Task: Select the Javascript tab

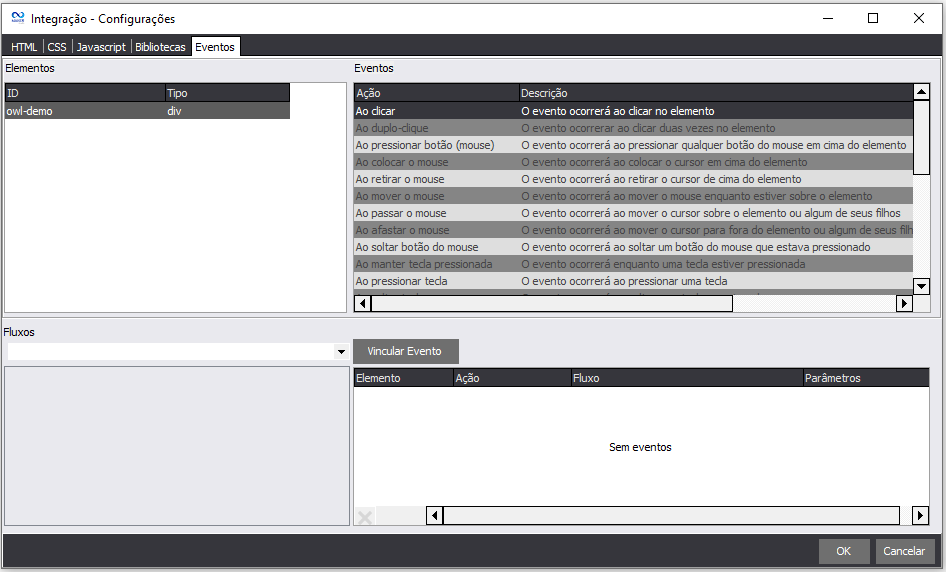Action: [x=101, y=47]
